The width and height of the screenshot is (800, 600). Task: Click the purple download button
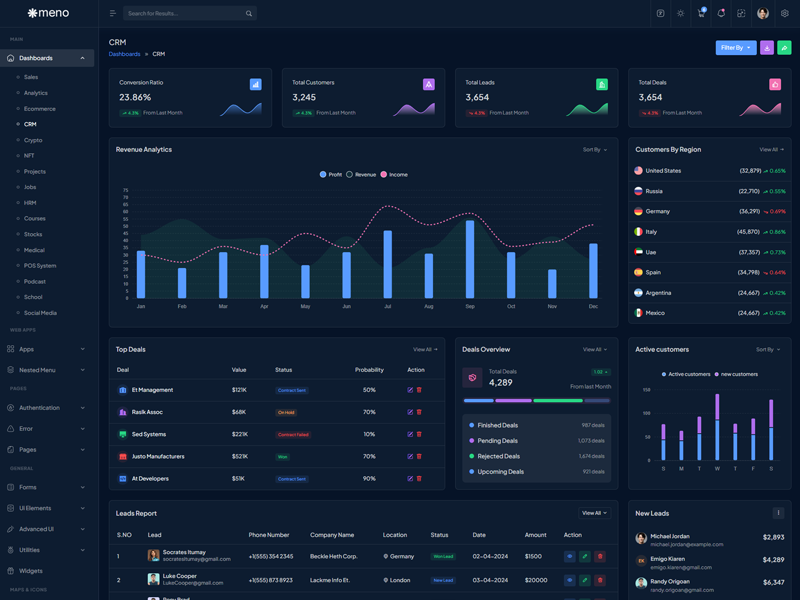767,47
